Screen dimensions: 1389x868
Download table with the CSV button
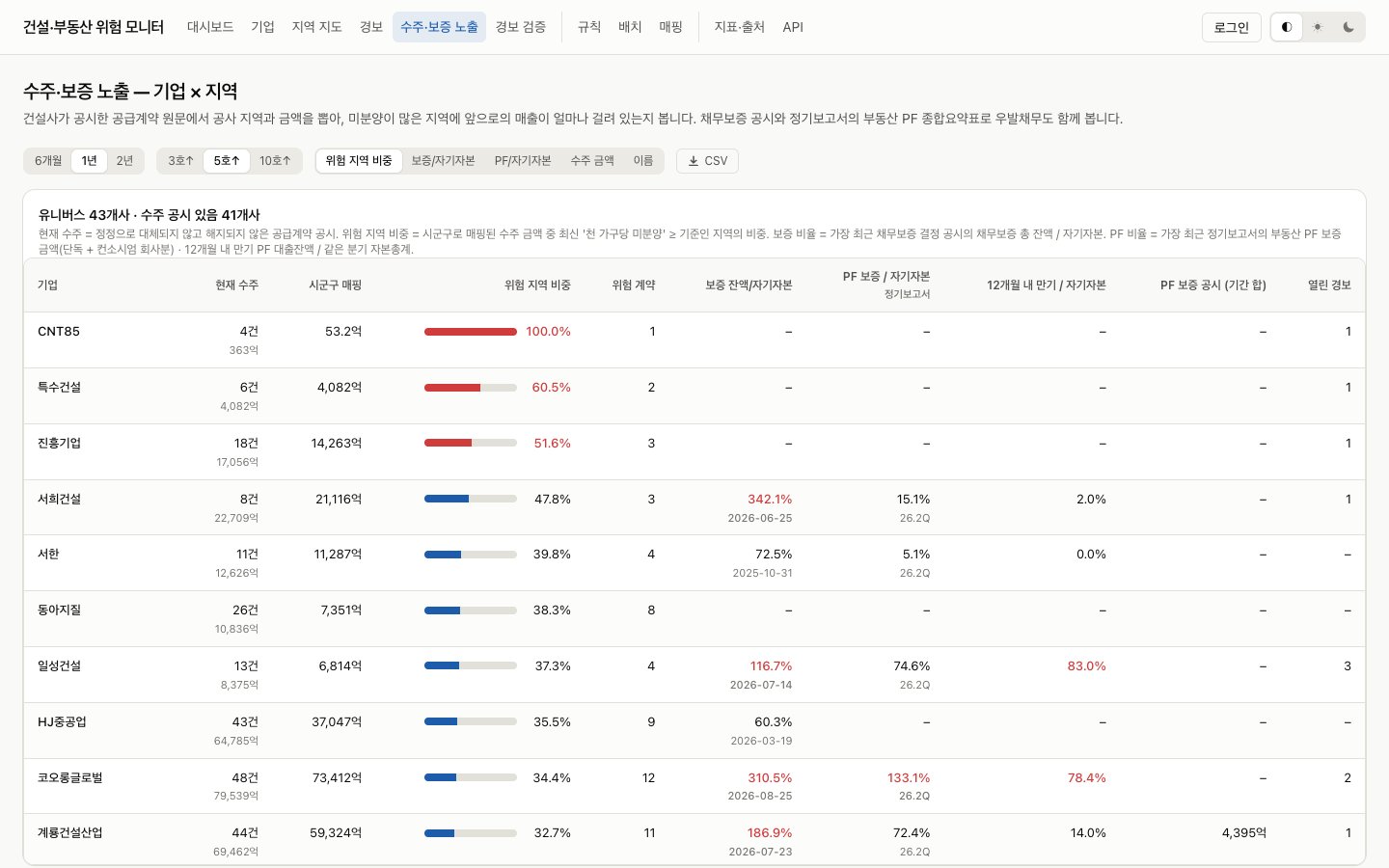[707, 161]
